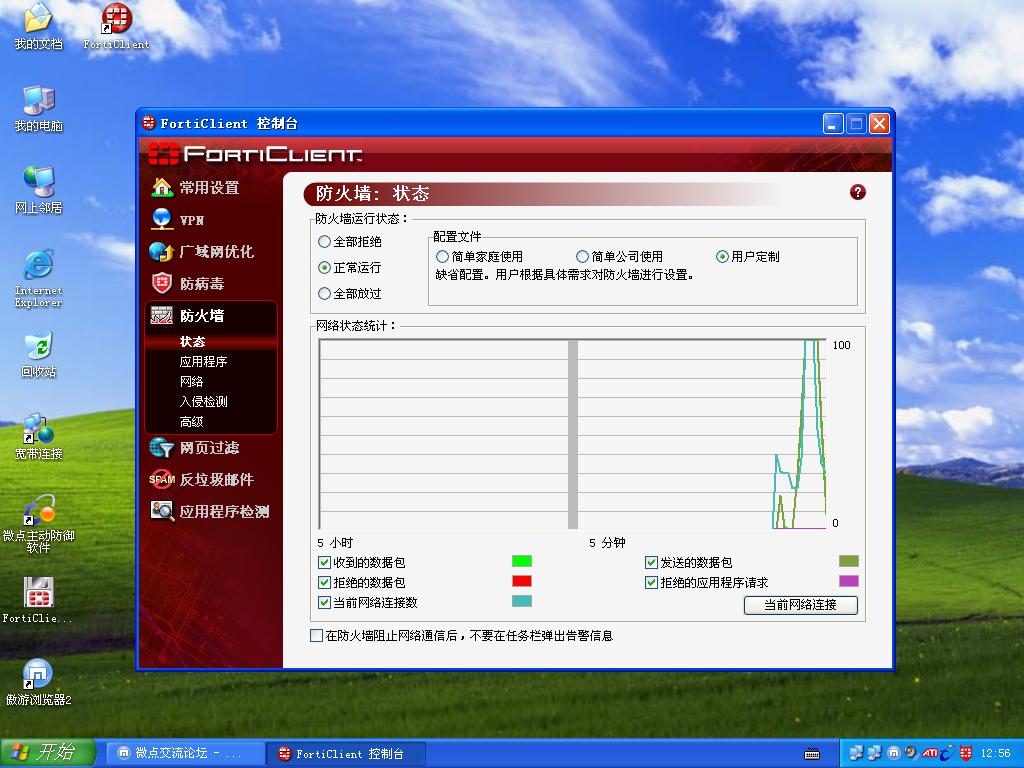Select the FortiClient desktop shortcut with the round red logo

tap(116, 27)
